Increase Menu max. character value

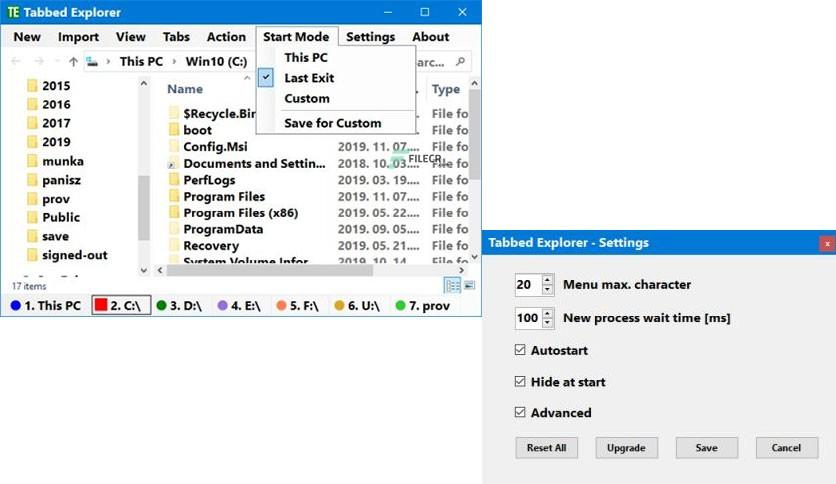[548, 279]
